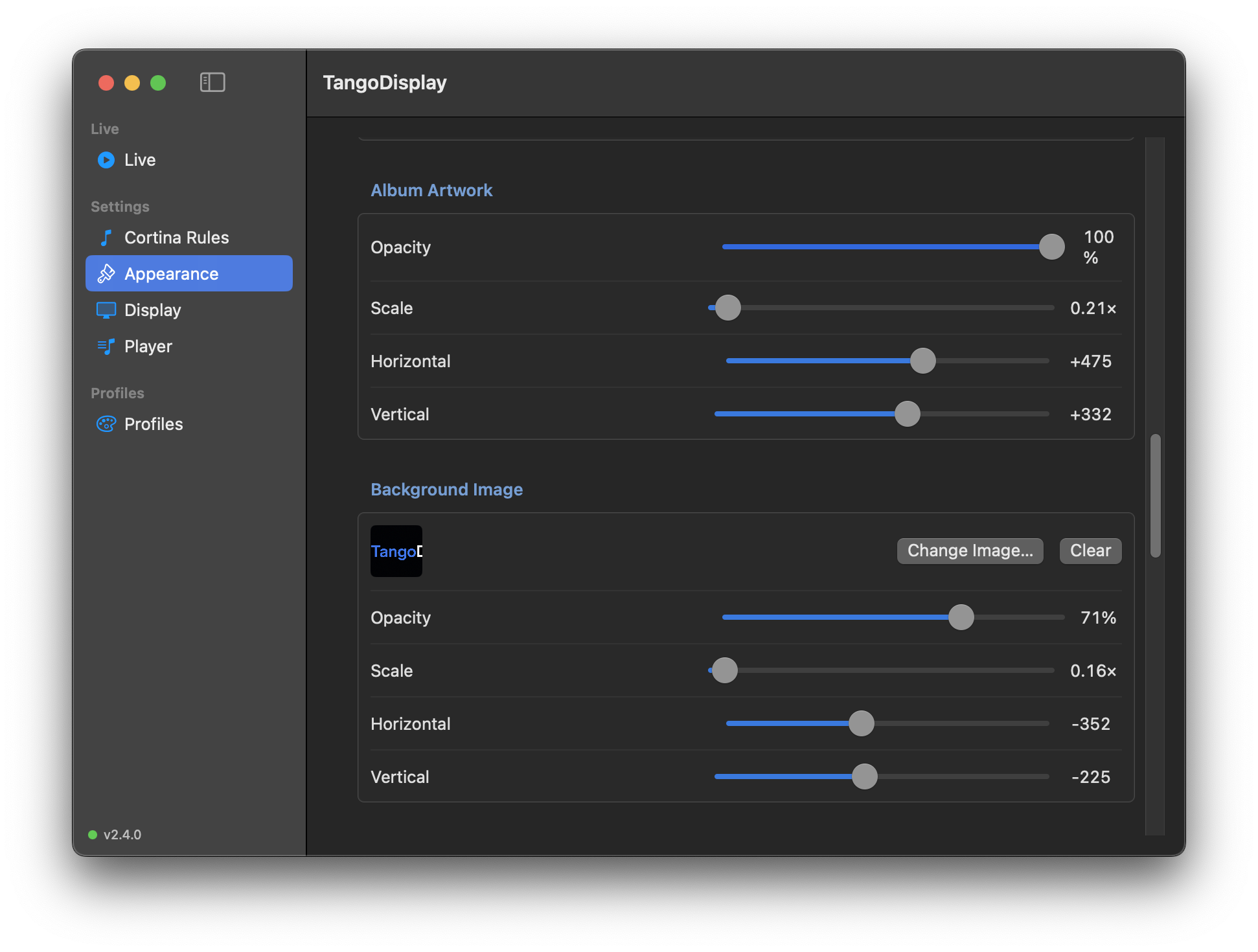This screenshot has height=952, width=1258.
Task: Click the Album Artwork Horizontal slider knob
Action: point(922,361)
